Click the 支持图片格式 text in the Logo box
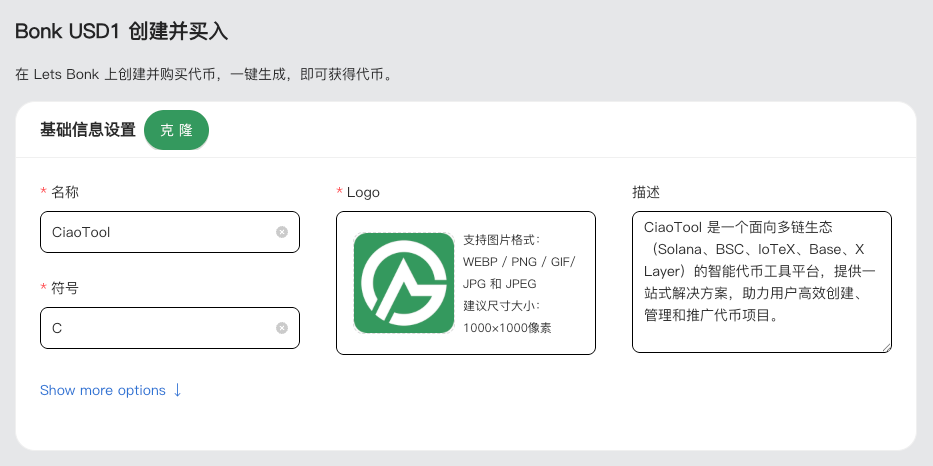The image size is (933, 466). (502, 240)
